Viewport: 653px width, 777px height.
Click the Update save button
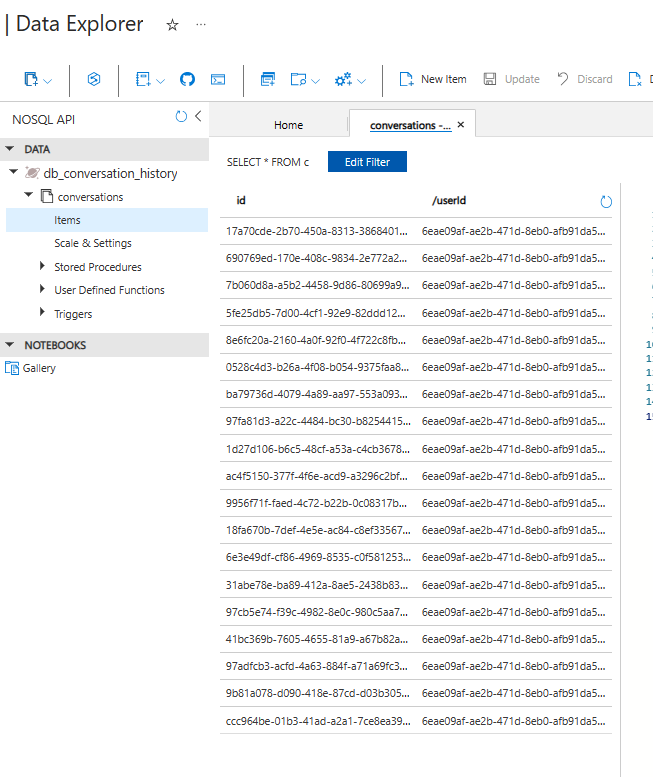(x=511, y=79)
